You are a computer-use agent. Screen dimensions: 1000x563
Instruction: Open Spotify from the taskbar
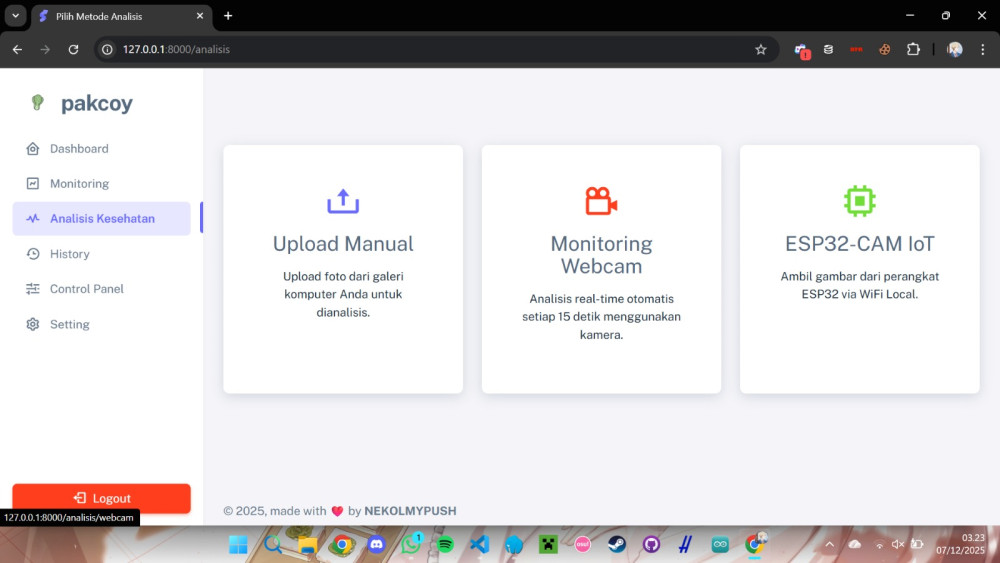445,544
